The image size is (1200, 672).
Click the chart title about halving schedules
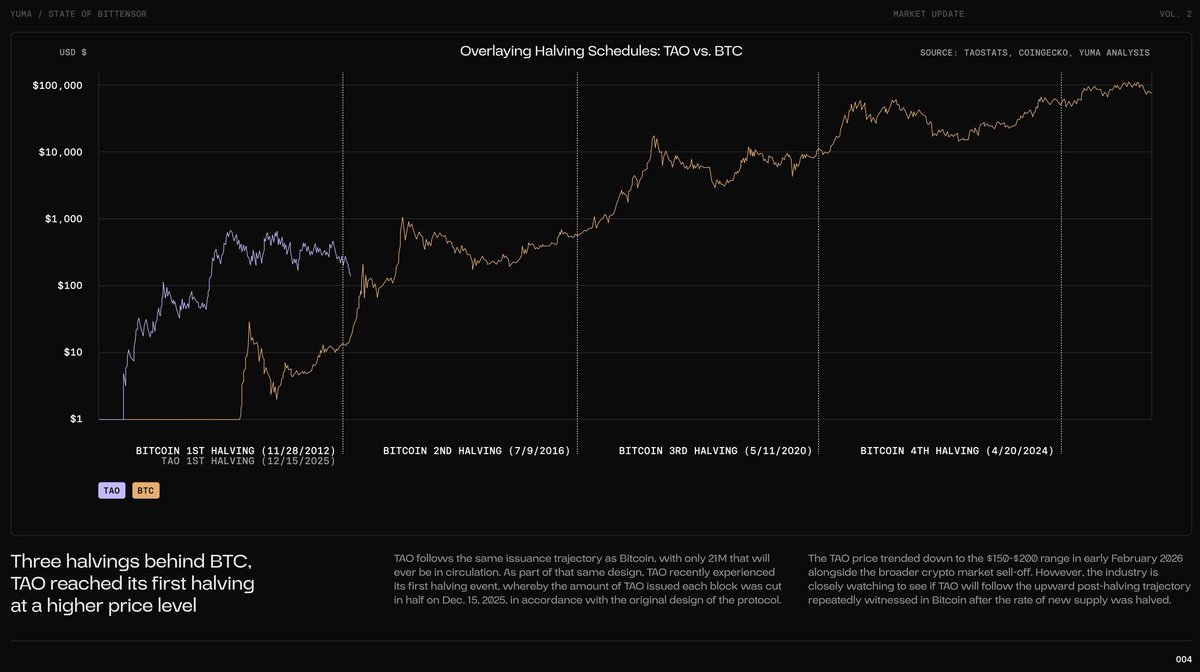coord(600,50)
